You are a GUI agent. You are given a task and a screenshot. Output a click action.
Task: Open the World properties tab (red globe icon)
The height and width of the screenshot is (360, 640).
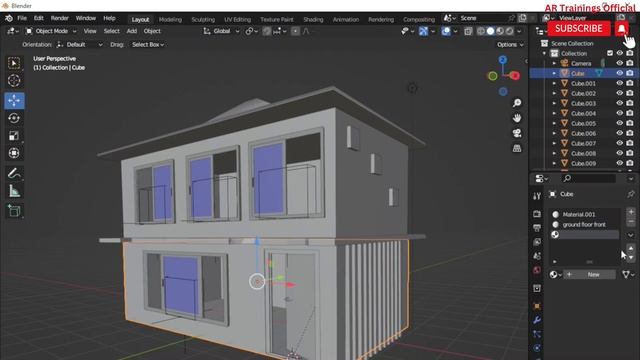537,270
